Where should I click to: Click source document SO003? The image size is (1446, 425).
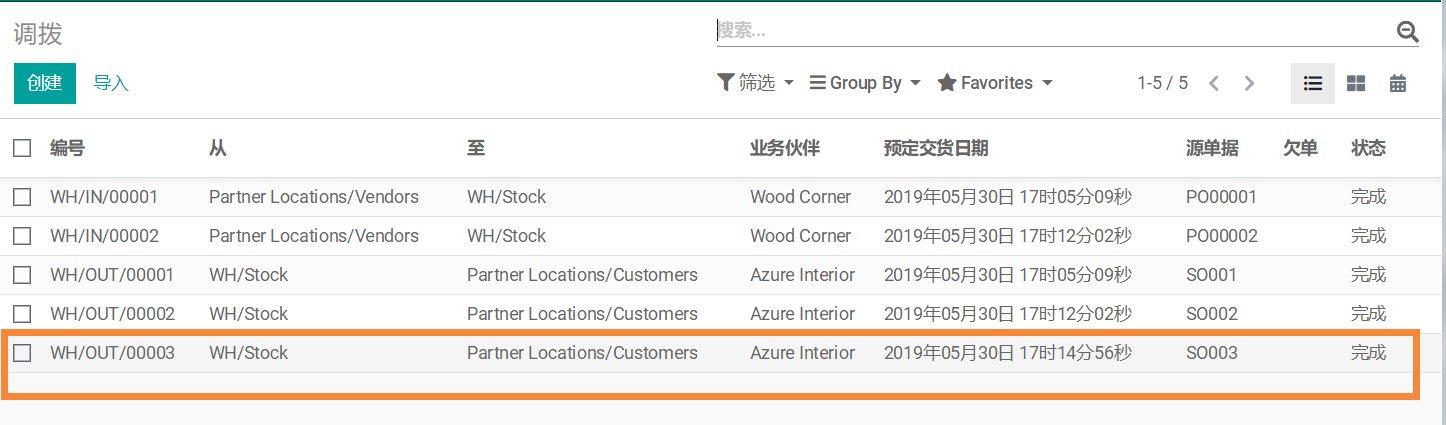click(1212, 353)
